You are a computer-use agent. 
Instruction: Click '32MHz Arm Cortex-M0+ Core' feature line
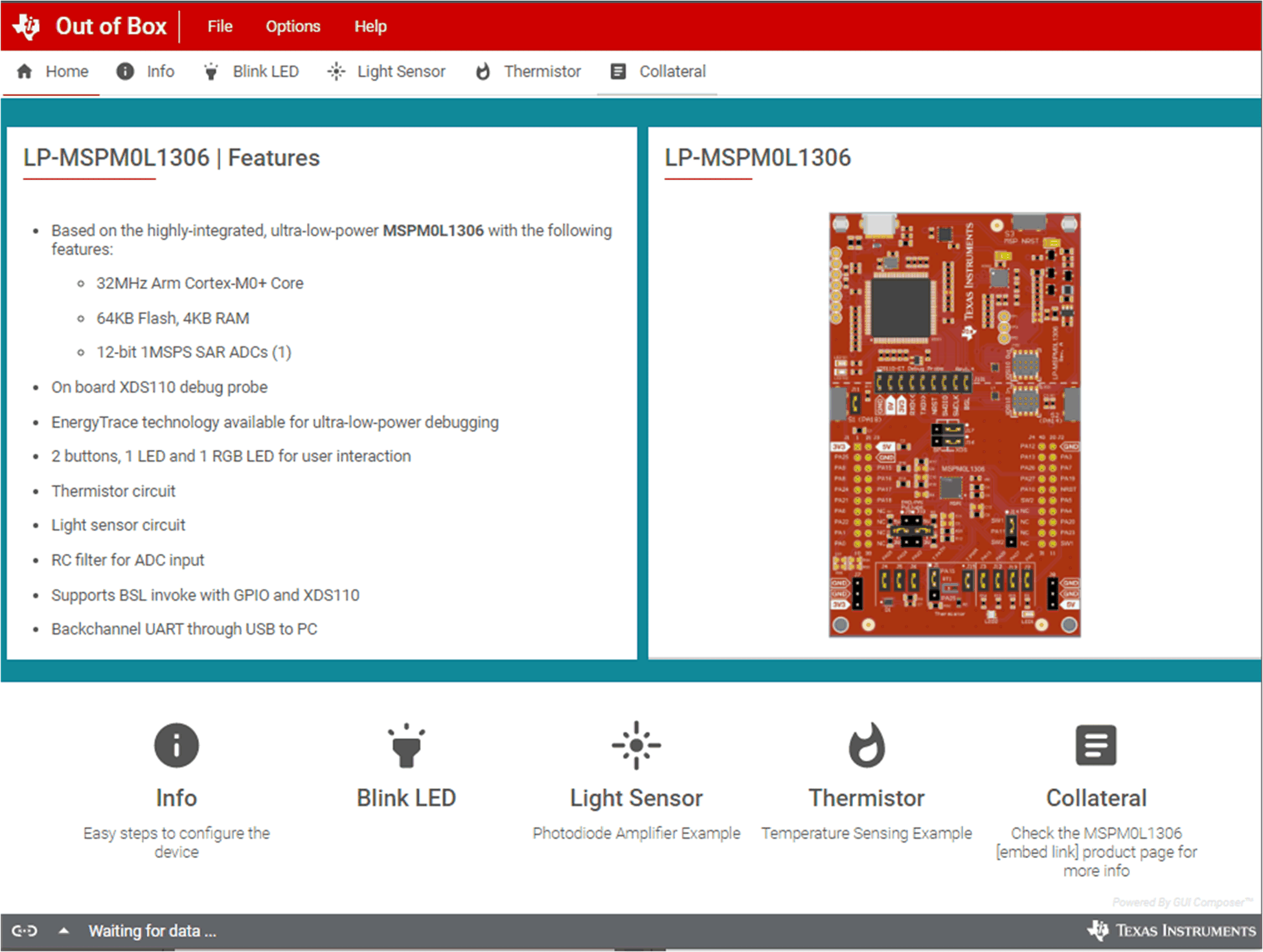pos(200,284)
